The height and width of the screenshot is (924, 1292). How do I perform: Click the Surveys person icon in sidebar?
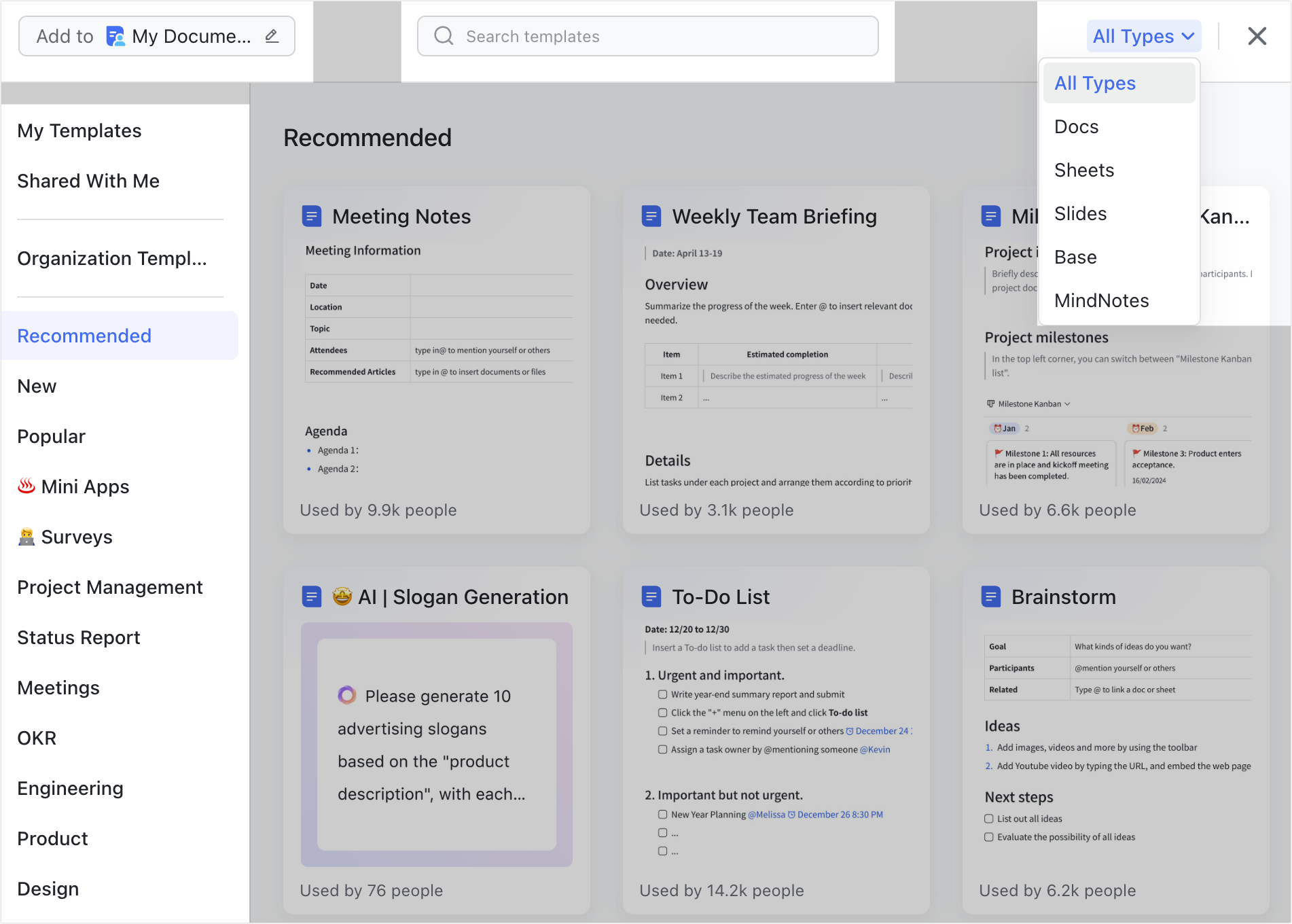click(x=26, y=536)
